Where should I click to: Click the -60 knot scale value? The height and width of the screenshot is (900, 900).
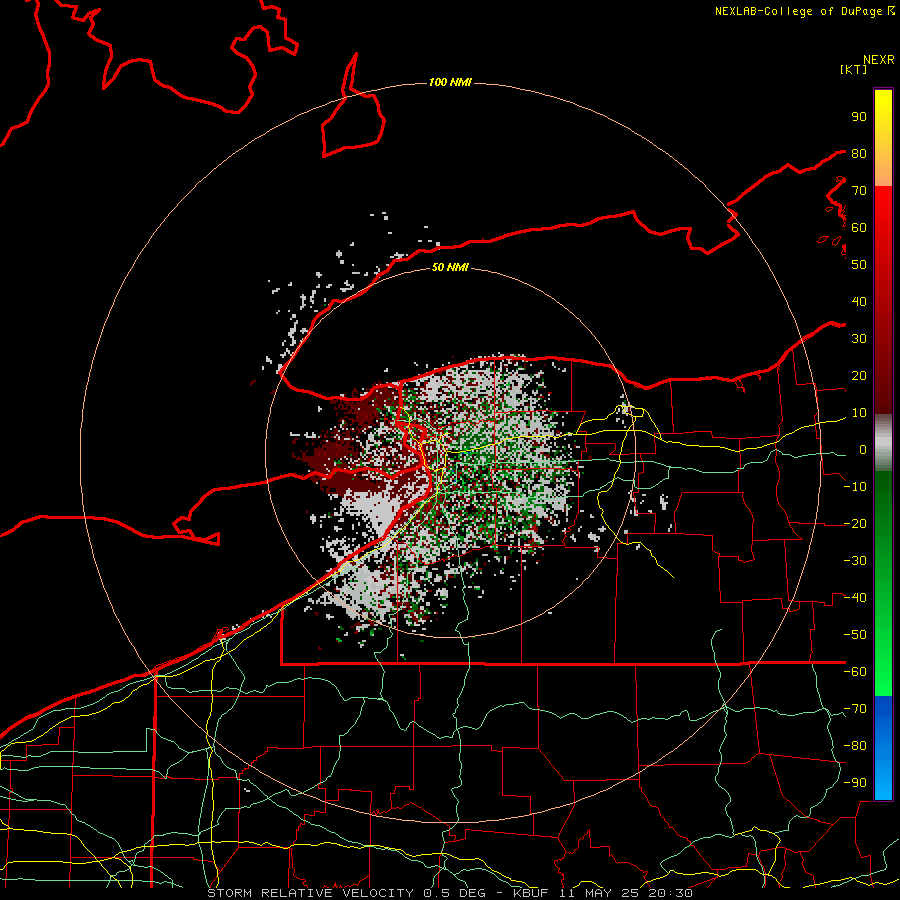tap(855, 672)
